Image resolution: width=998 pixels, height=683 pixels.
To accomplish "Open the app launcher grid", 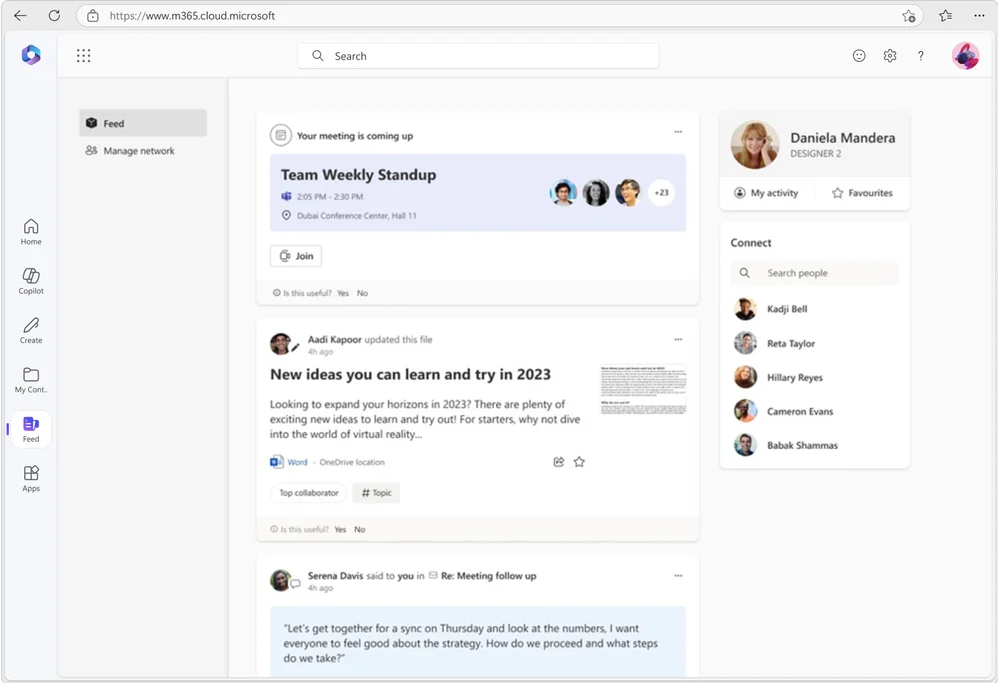I will click(x=83, y=55).
